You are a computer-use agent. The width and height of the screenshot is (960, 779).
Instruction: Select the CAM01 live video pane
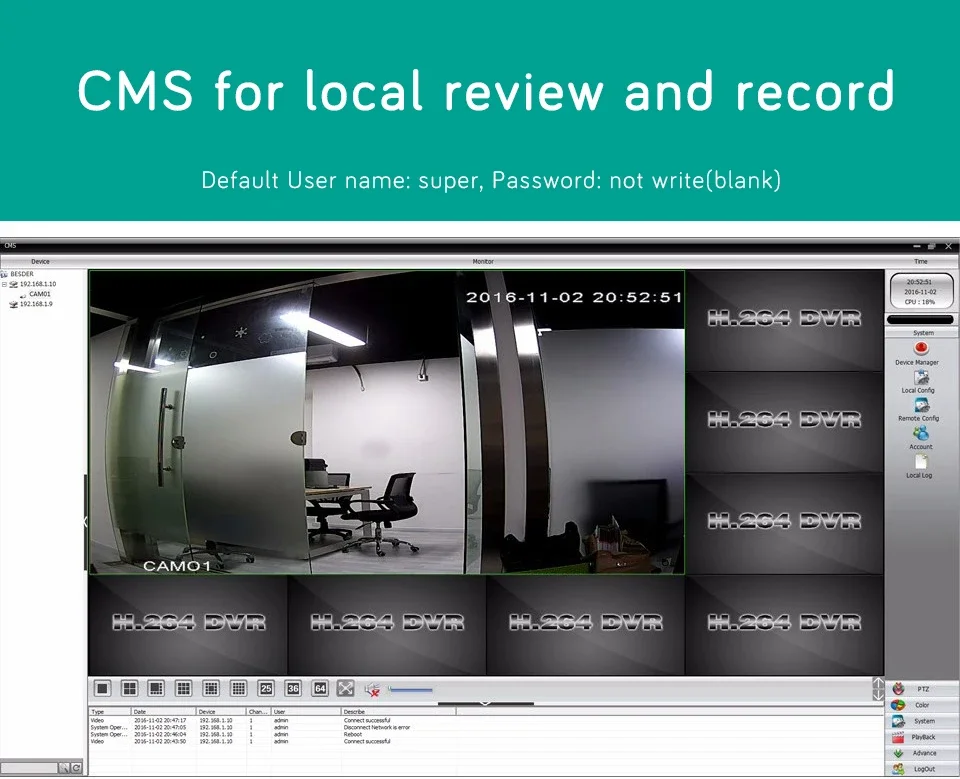click(x=386, y=422)
